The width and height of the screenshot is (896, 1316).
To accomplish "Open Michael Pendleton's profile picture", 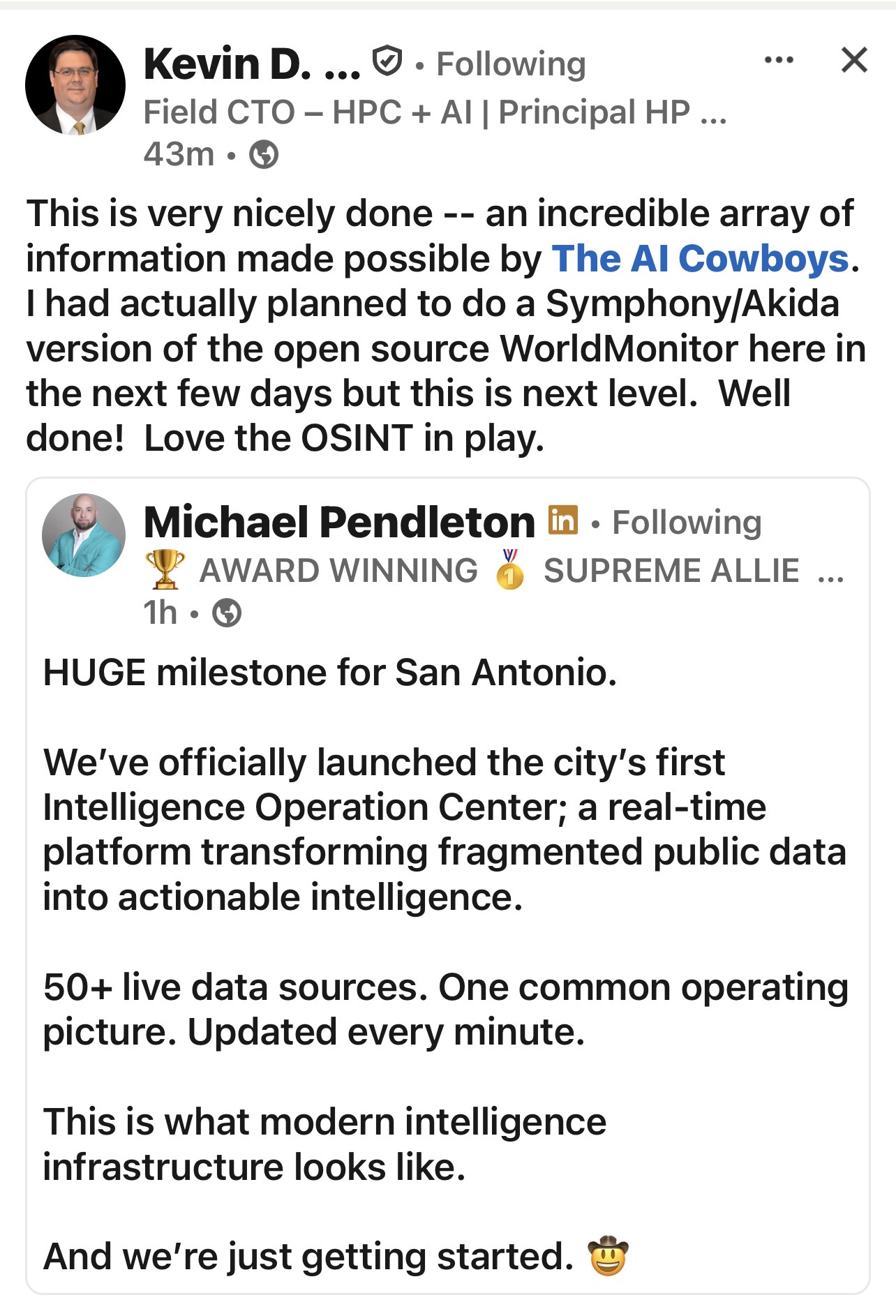I will (x=84, y=535).
